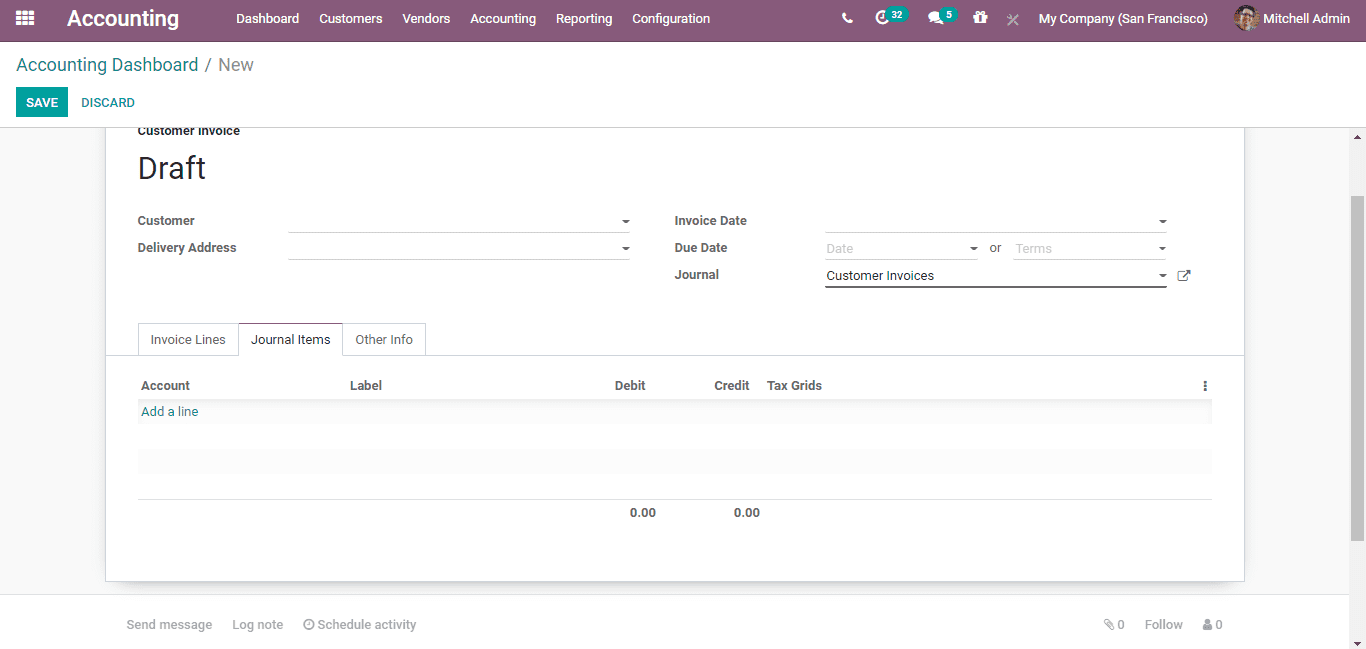Image resolution: width=1366 pixels, height=649 pixels.
Task: Switch to the Invoice Lines tab
Action: [x=188, y=339]
